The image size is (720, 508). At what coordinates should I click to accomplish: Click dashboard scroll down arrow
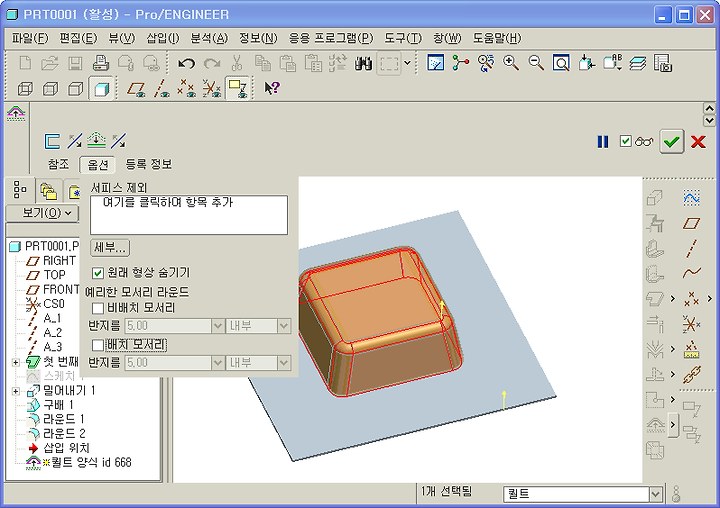[709, 121]
